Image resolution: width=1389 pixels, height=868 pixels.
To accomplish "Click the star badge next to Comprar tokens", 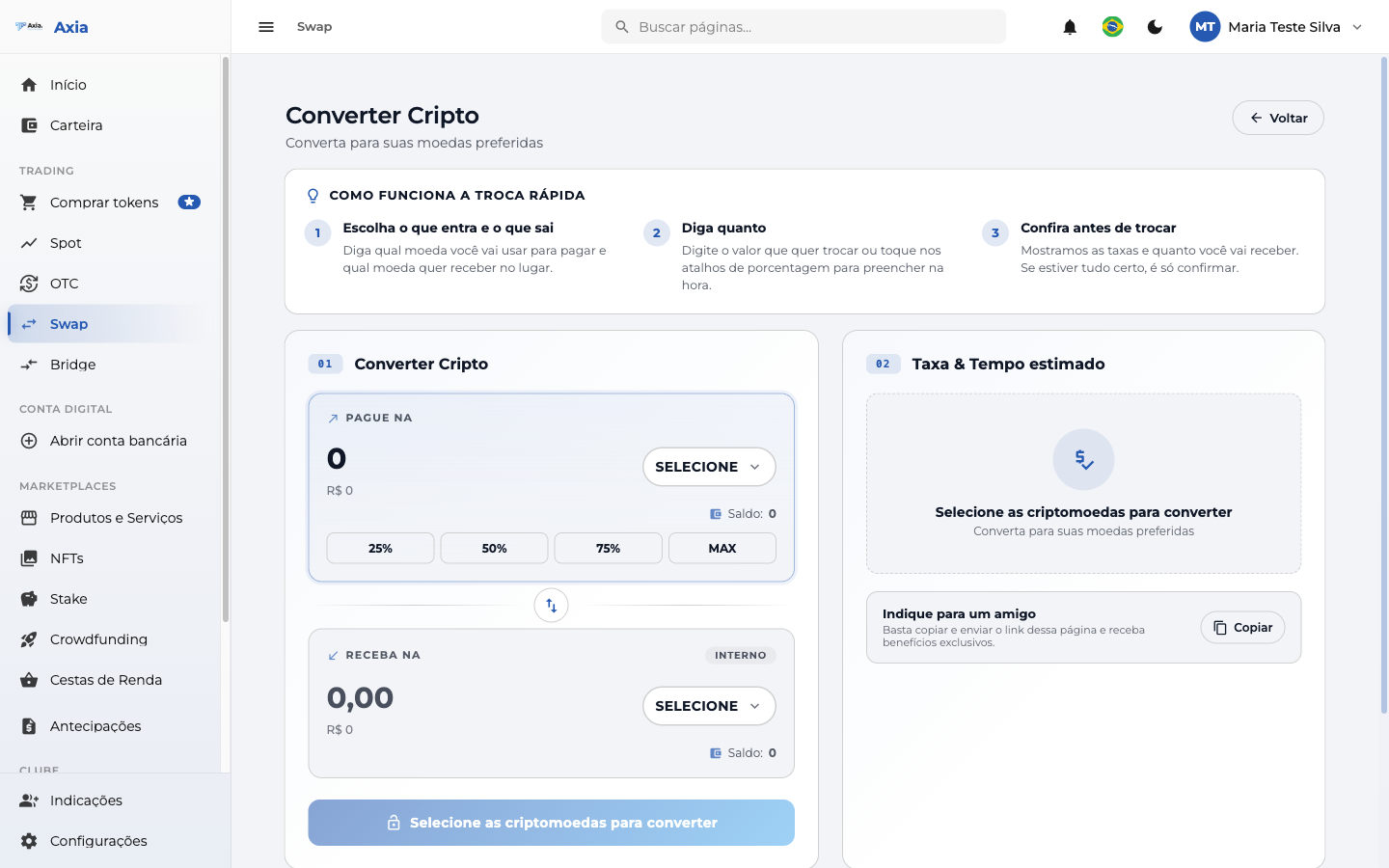I will [x=189, y=203].
